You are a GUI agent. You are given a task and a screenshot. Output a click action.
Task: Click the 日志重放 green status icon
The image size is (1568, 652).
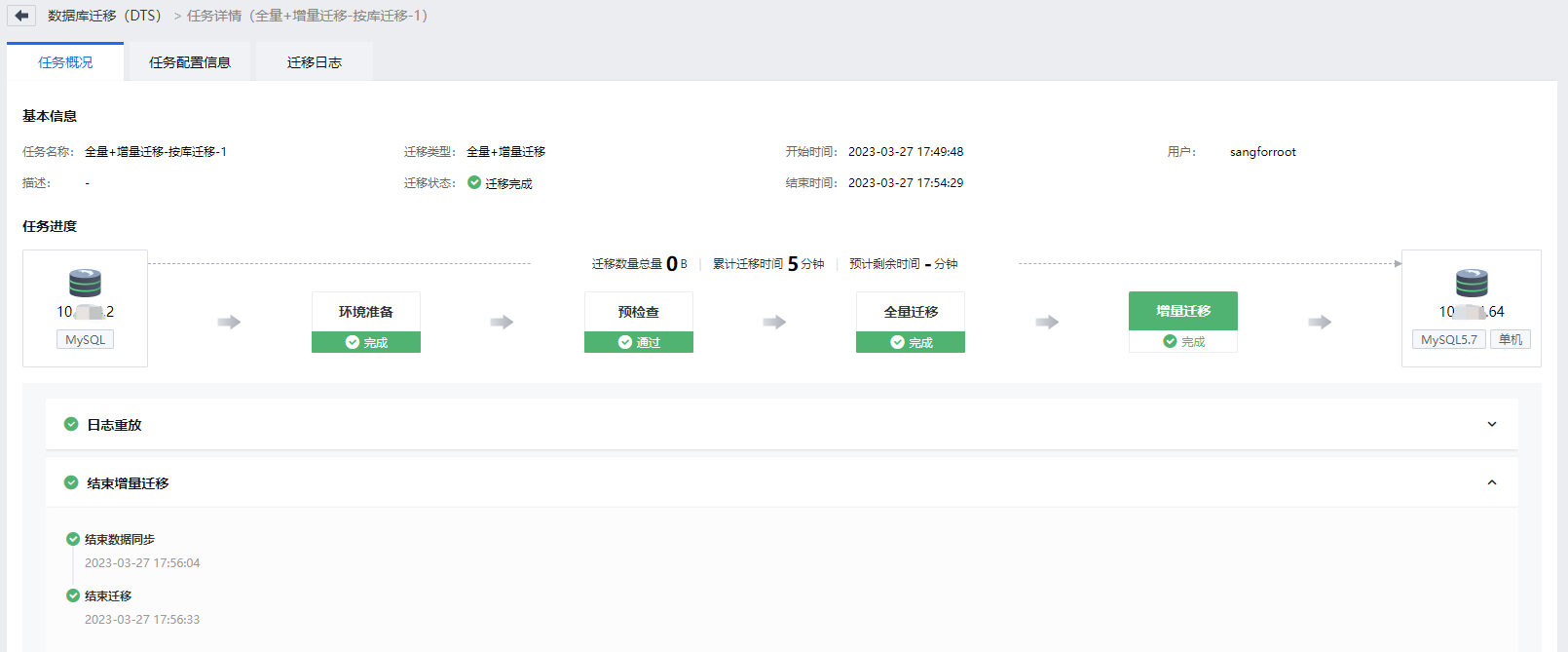tap(71, 424)
